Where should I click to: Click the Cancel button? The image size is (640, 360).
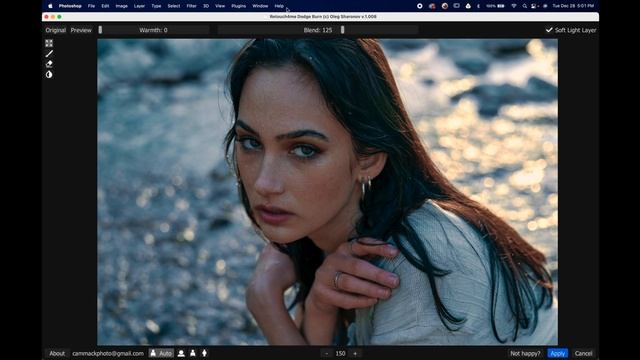pos(583,353)
